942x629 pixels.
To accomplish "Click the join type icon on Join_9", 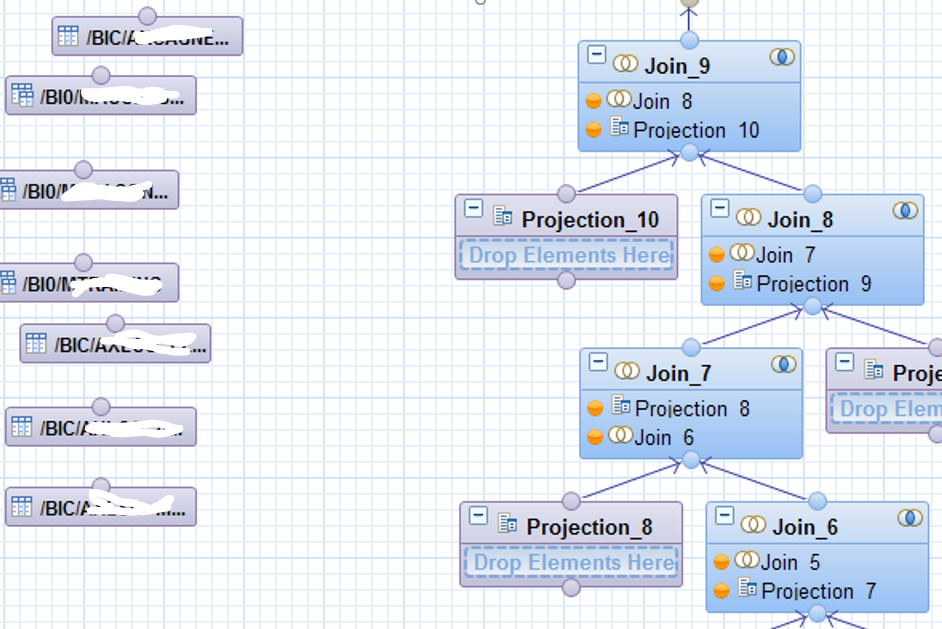I will pyautogui.click(x=782, y=57).
